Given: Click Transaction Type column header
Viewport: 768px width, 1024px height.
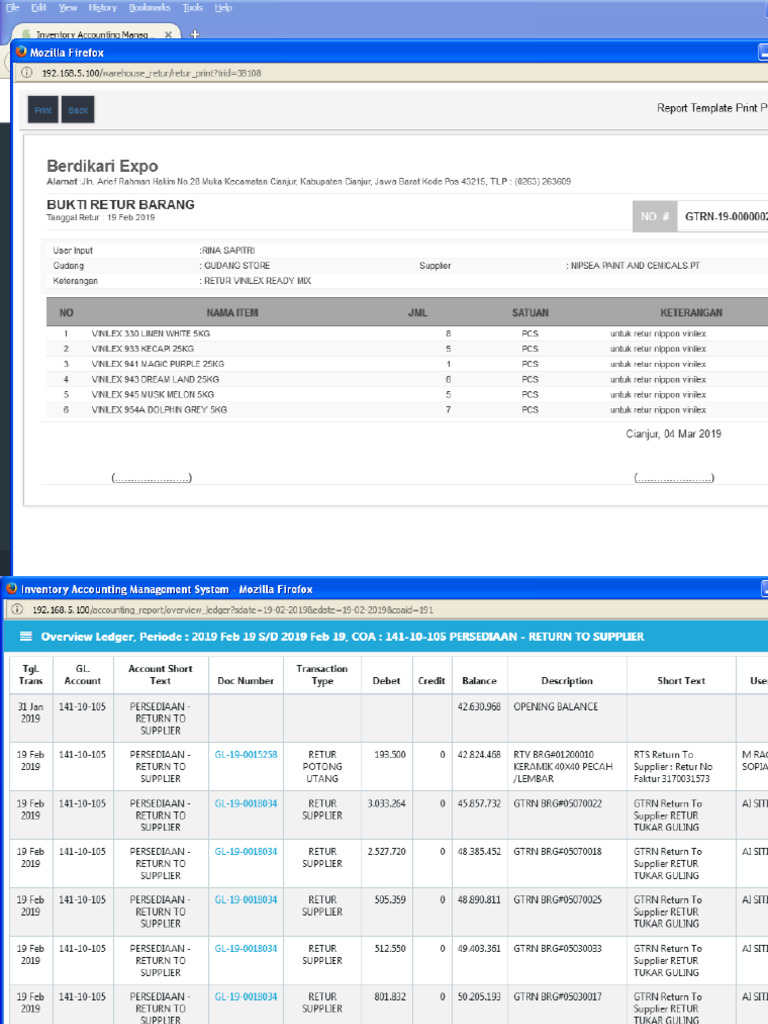Looking at the screenshot, I should click(x=322, y=675).
